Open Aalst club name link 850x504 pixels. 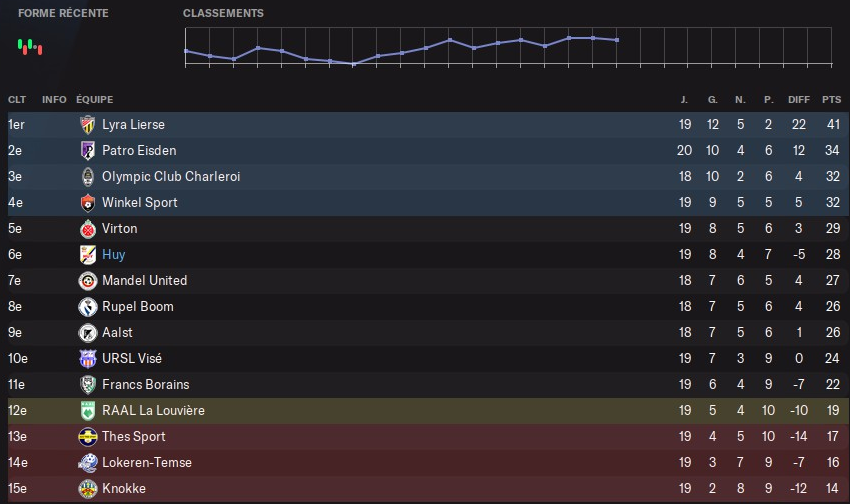pos(117,333)
